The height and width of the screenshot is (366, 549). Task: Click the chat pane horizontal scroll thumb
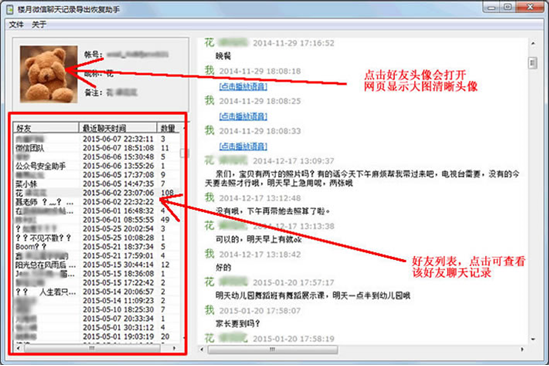[x=273, y=349]
